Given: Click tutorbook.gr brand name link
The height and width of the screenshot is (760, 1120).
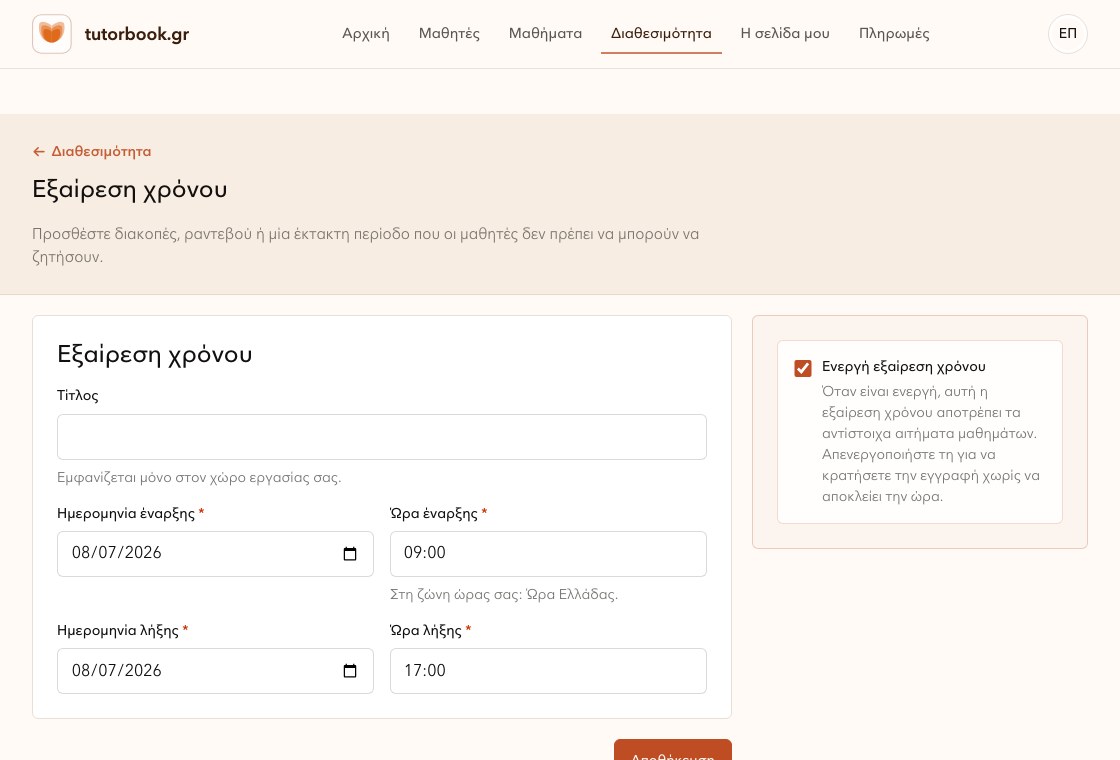Looking at the screenshot, I should [x=137, y=34].
